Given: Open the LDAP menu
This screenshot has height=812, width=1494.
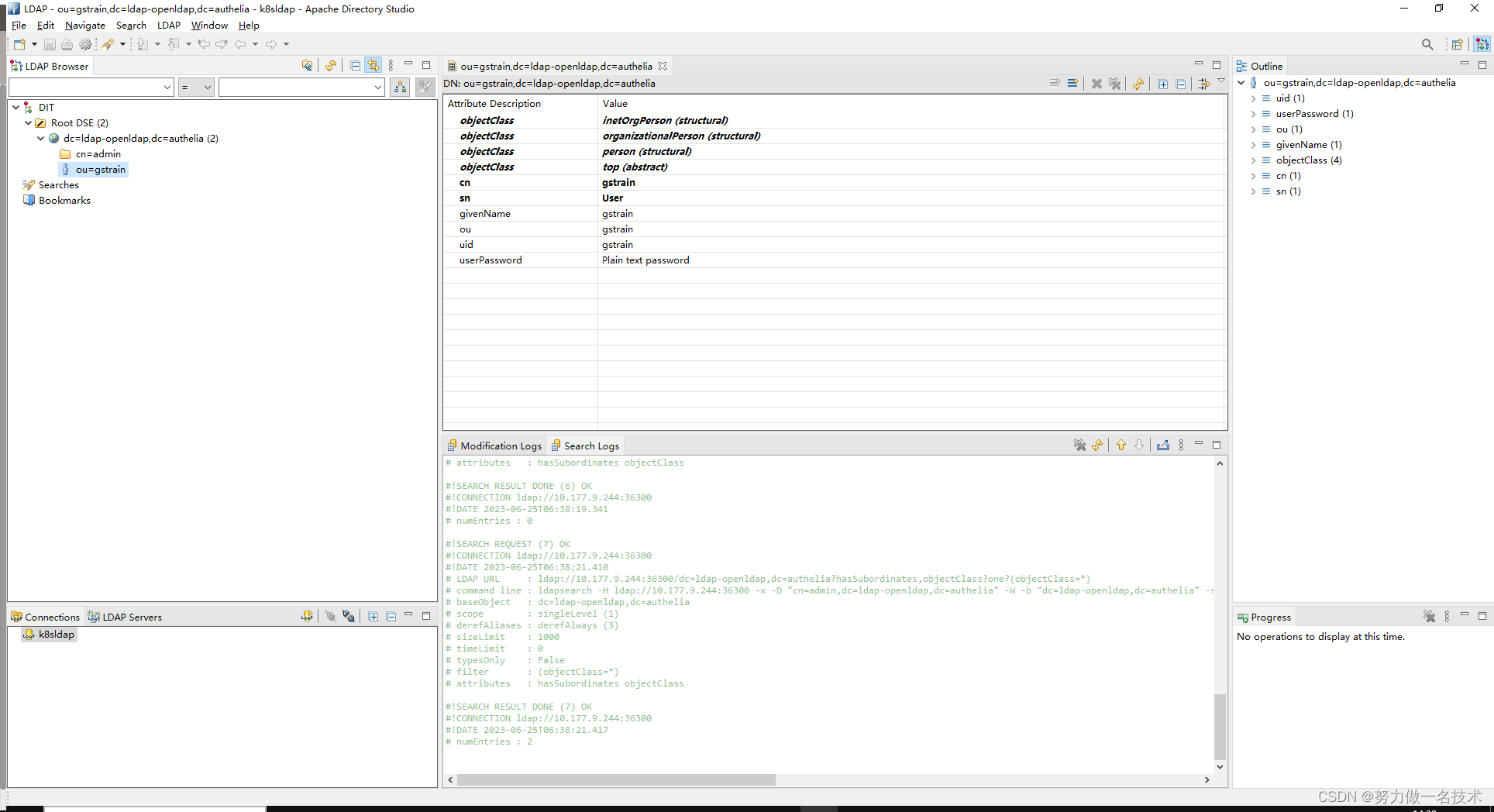Looking at the screenshot, I should [169, 26].
